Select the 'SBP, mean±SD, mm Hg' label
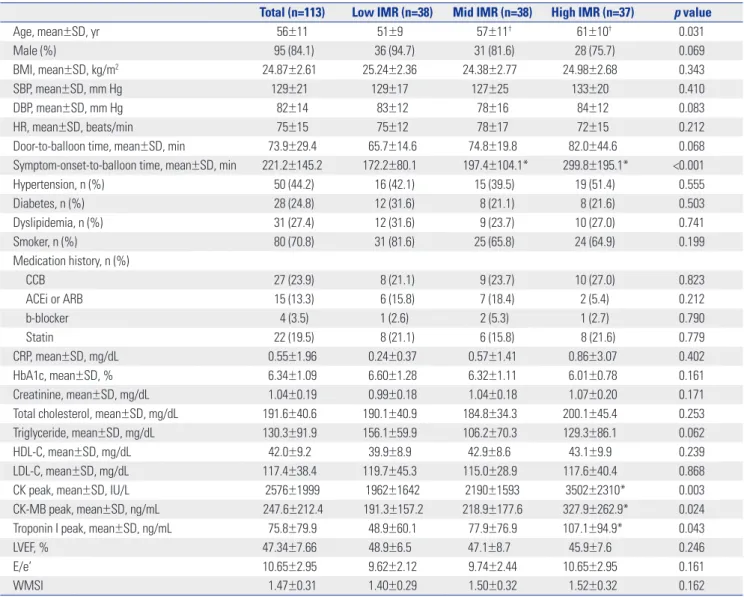 [67, 89]
